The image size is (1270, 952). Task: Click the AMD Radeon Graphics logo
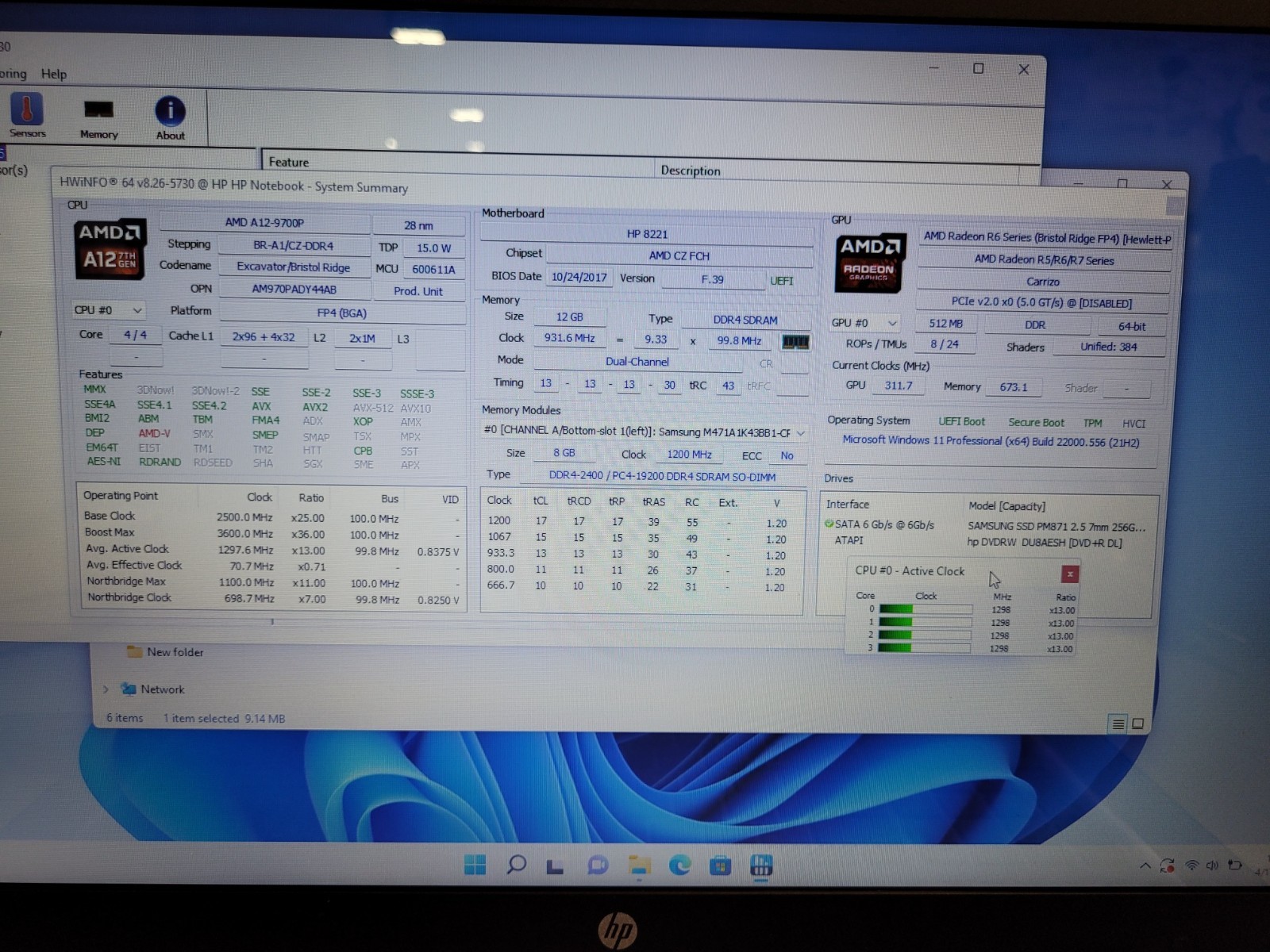[x=869, y=263]
